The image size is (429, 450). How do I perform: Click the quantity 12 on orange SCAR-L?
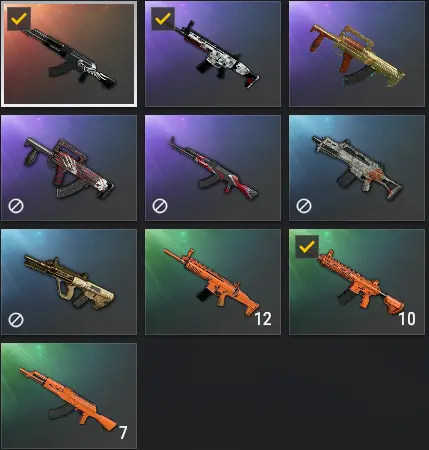263,319
